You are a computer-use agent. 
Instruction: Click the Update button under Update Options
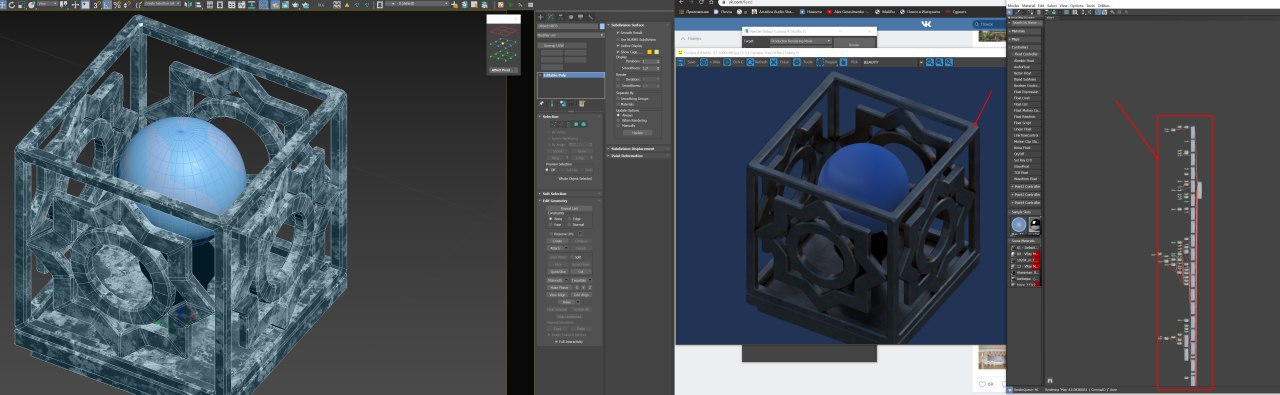coord(637,133)
